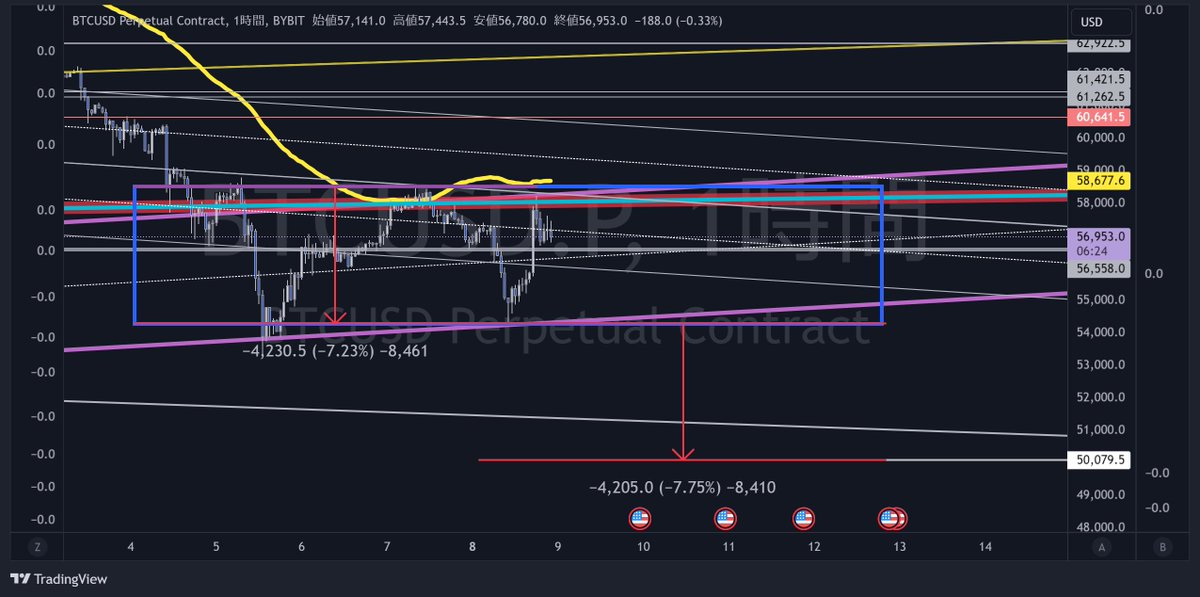Click the 53,000.0 price axis tick
This screenshot has width=1200, height=597.
[1102, 365]
